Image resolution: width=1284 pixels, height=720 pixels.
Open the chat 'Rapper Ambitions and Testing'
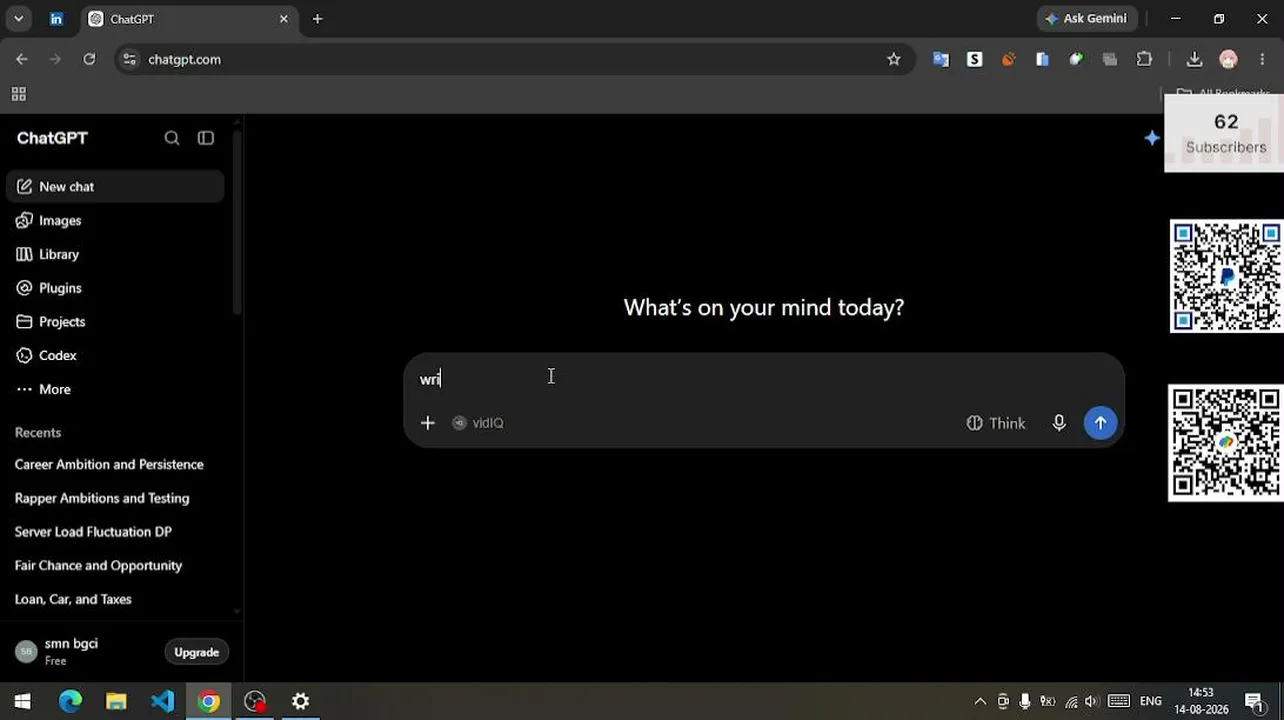[x=102, y=498]
